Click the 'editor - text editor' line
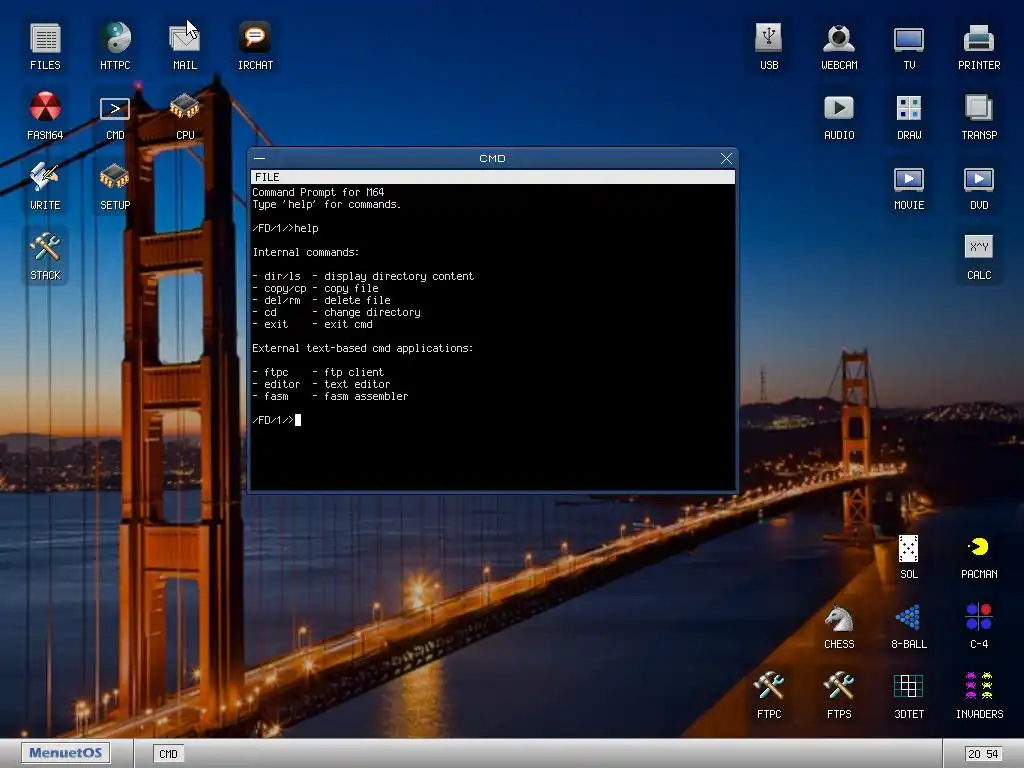The width and height of the screenshot is (1024, 768). click(321, 384)
